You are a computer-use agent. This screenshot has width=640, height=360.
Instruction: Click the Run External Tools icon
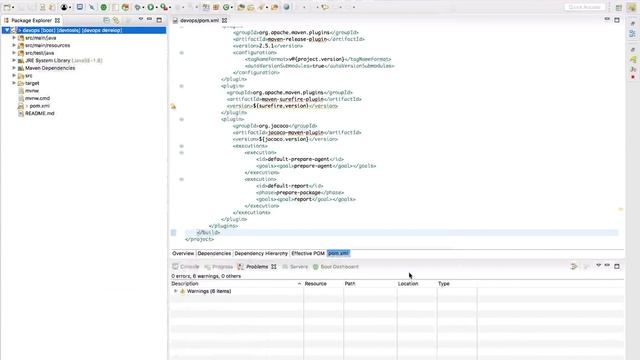click(164, 7)
